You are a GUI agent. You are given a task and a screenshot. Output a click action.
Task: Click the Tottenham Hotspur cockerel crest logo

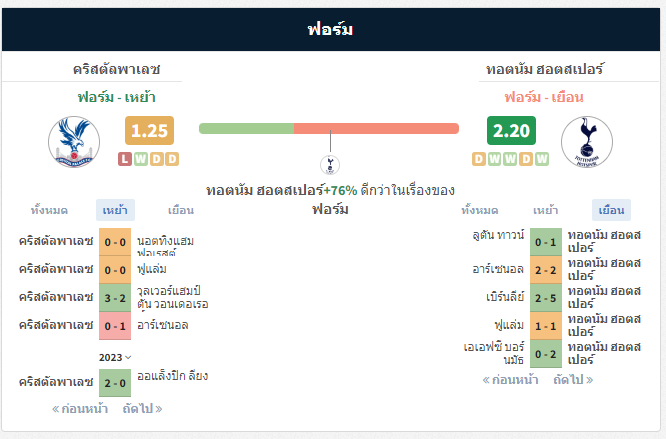(587, 142)
